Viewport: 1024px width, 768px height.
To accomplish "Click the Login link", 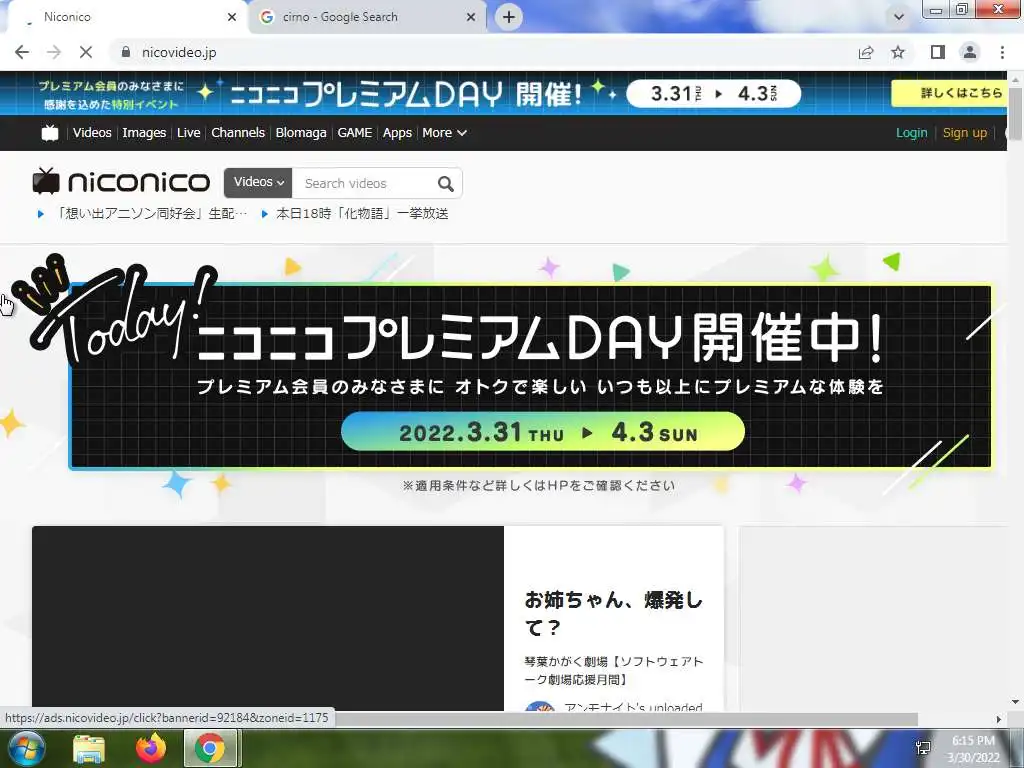I will (x=912, y=133).
